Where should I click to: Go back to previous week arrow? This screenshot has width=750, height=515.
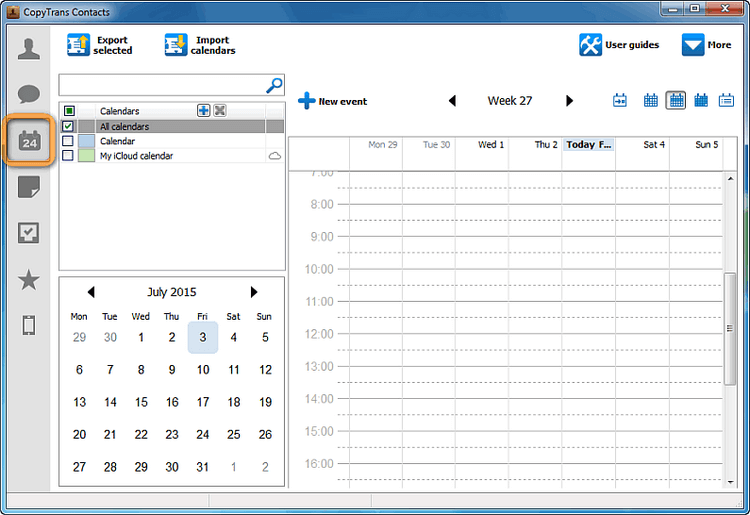tap(452, 101)
